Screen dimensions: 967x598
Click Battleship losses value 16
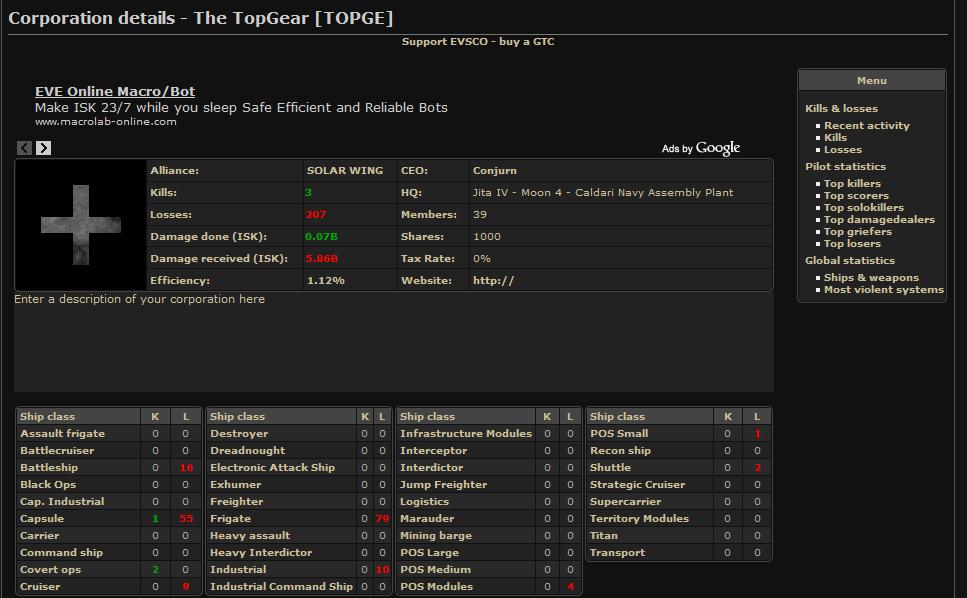pos(186,467)
